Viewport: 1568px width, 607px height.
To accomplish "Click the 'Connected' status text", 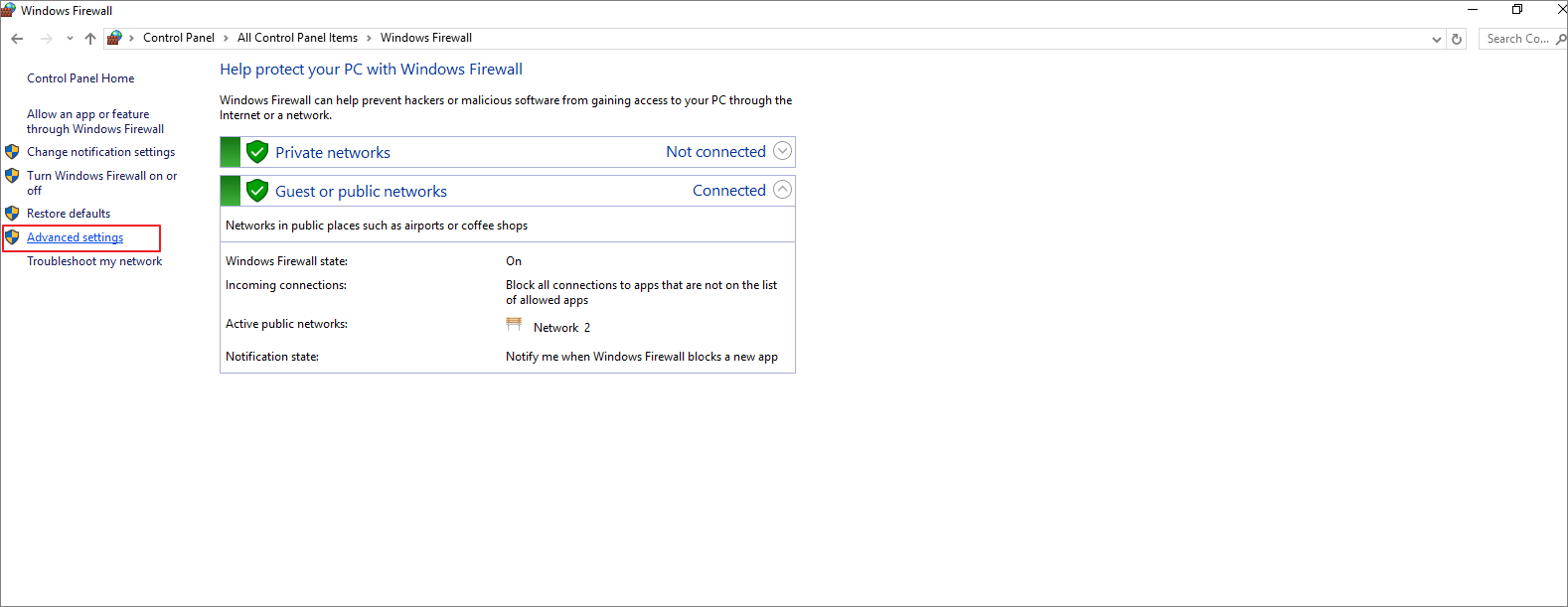I will 729,191.
